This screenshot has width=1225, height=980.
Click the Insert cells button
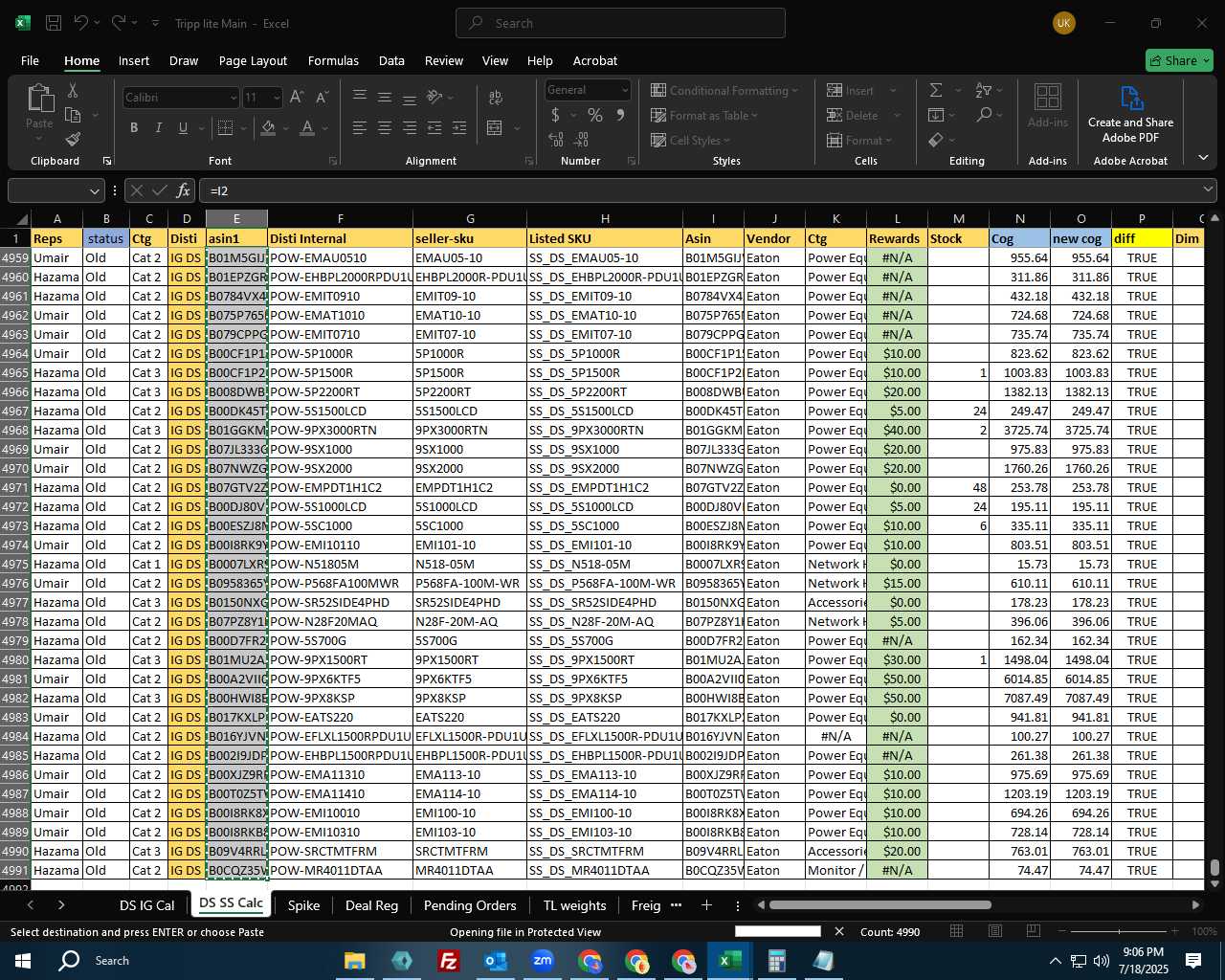851,90
